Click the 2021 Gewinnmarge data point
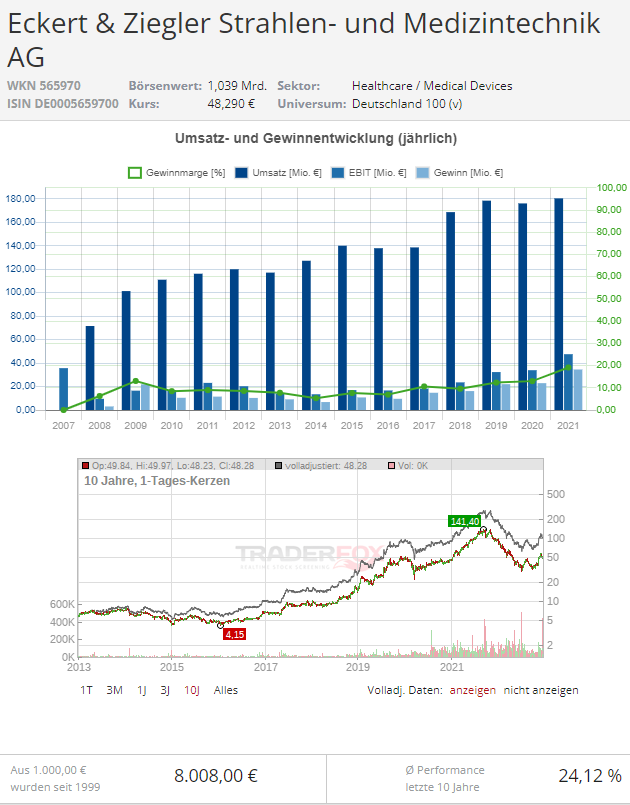The image size is (630, 805). (568, 368)
